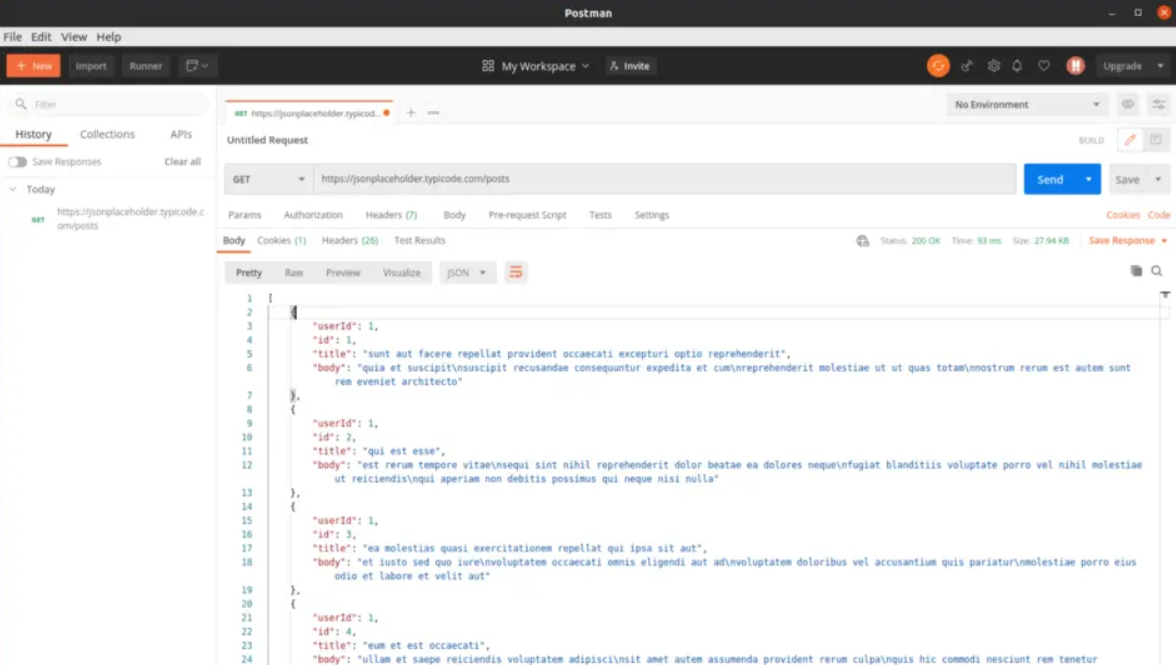Select the History tab

34,134
